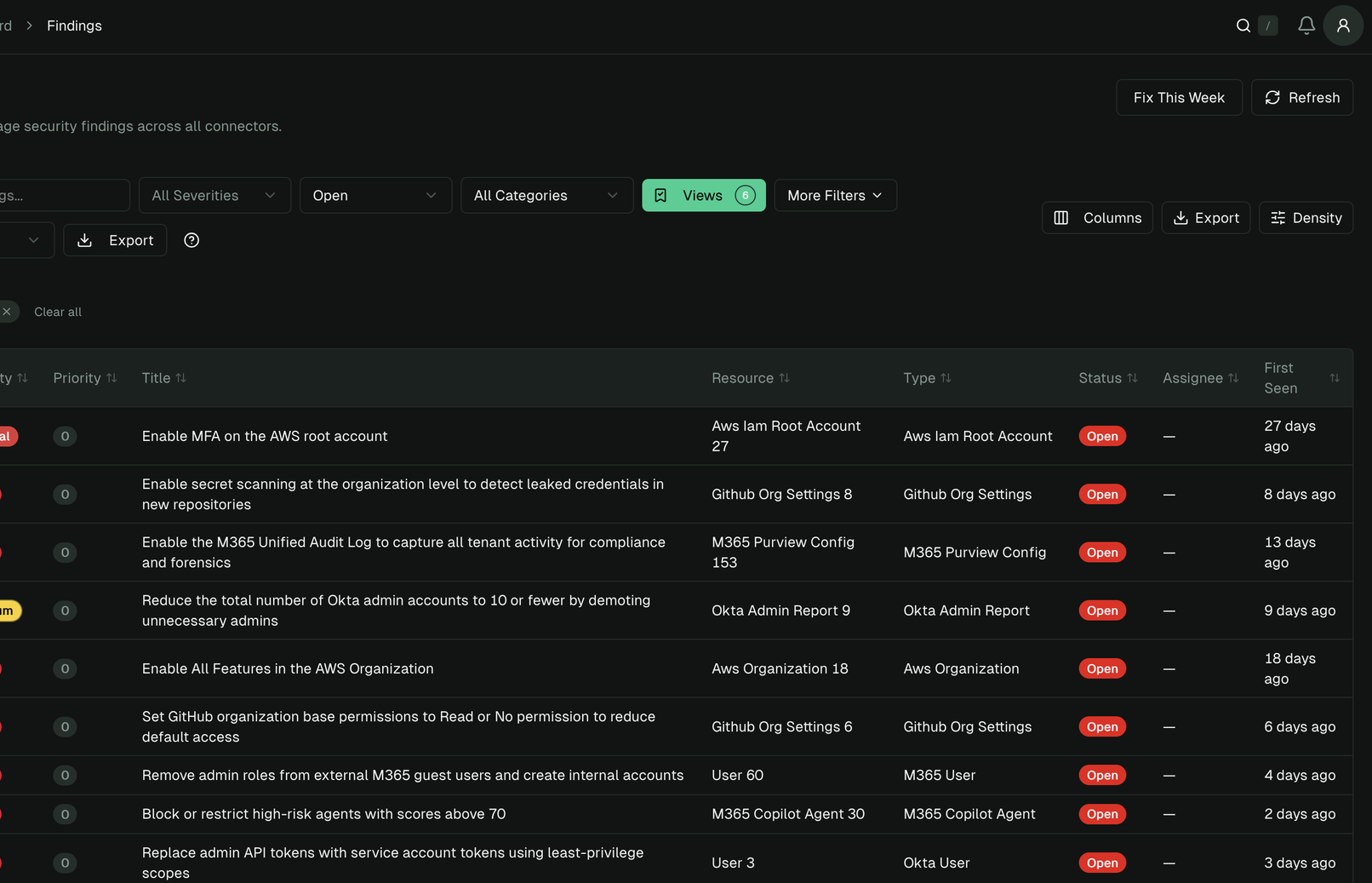This screenshot has height=883, width=1372.
Task: Click priority 0 badge on MFA row
Action: [x=65, y=436]
